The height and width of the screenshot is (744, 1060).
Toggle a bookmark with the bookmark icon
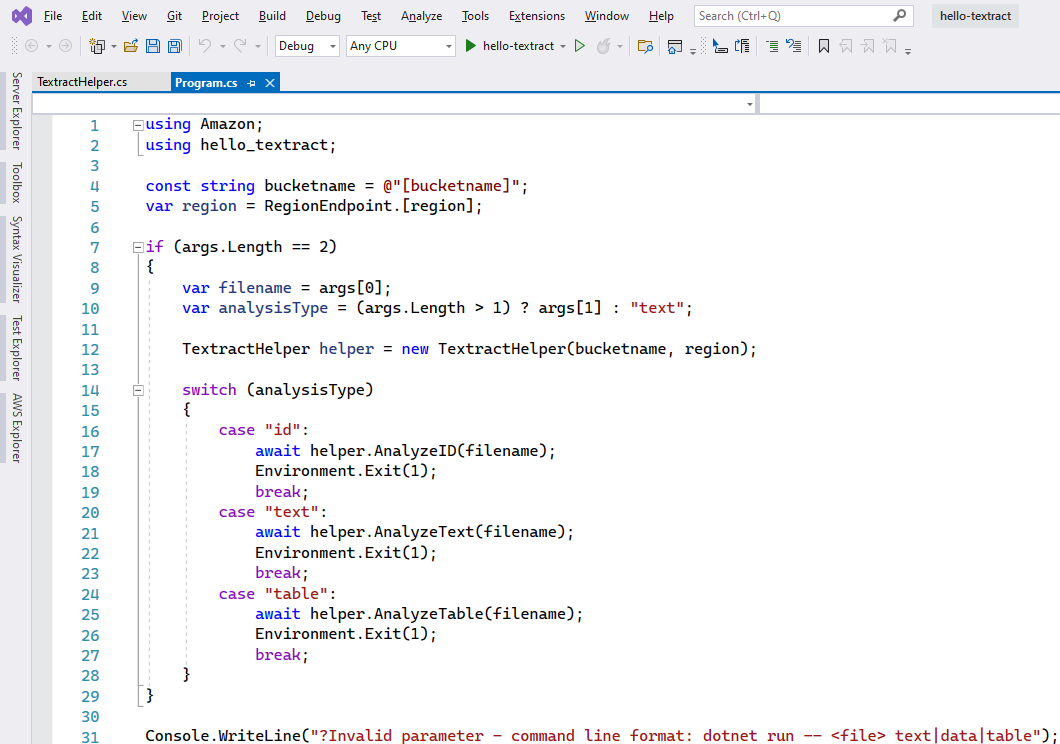(x=823, y=46)
